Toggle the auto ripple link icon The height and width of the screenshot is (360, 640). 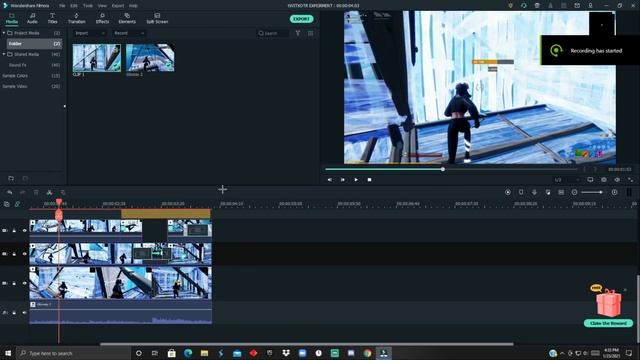pos(17,204)
